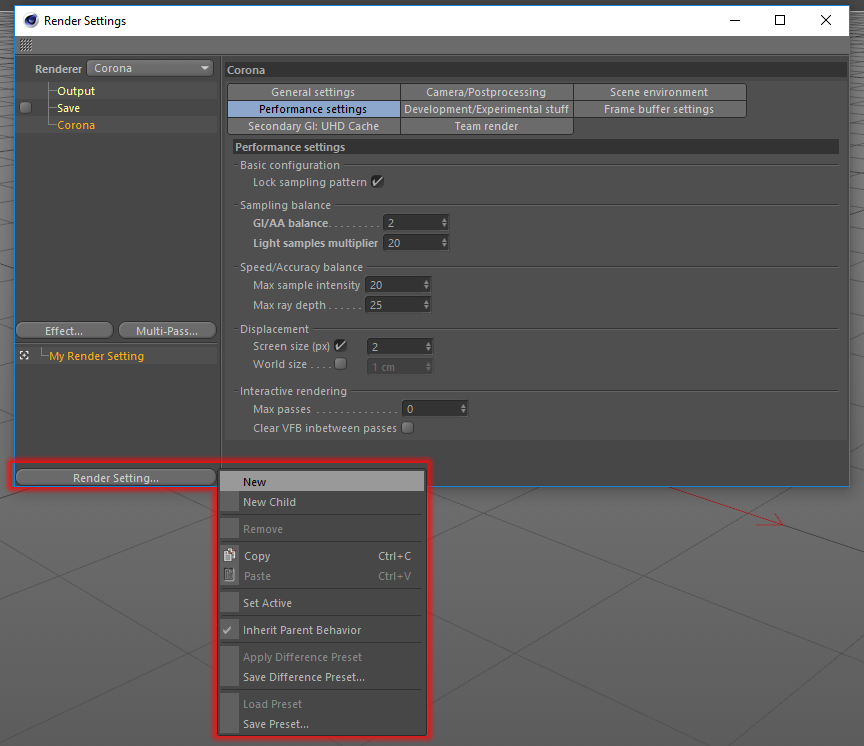864x746 pixels.
Task: Click the Interactive rendering group label
Action: click(293, 391)
